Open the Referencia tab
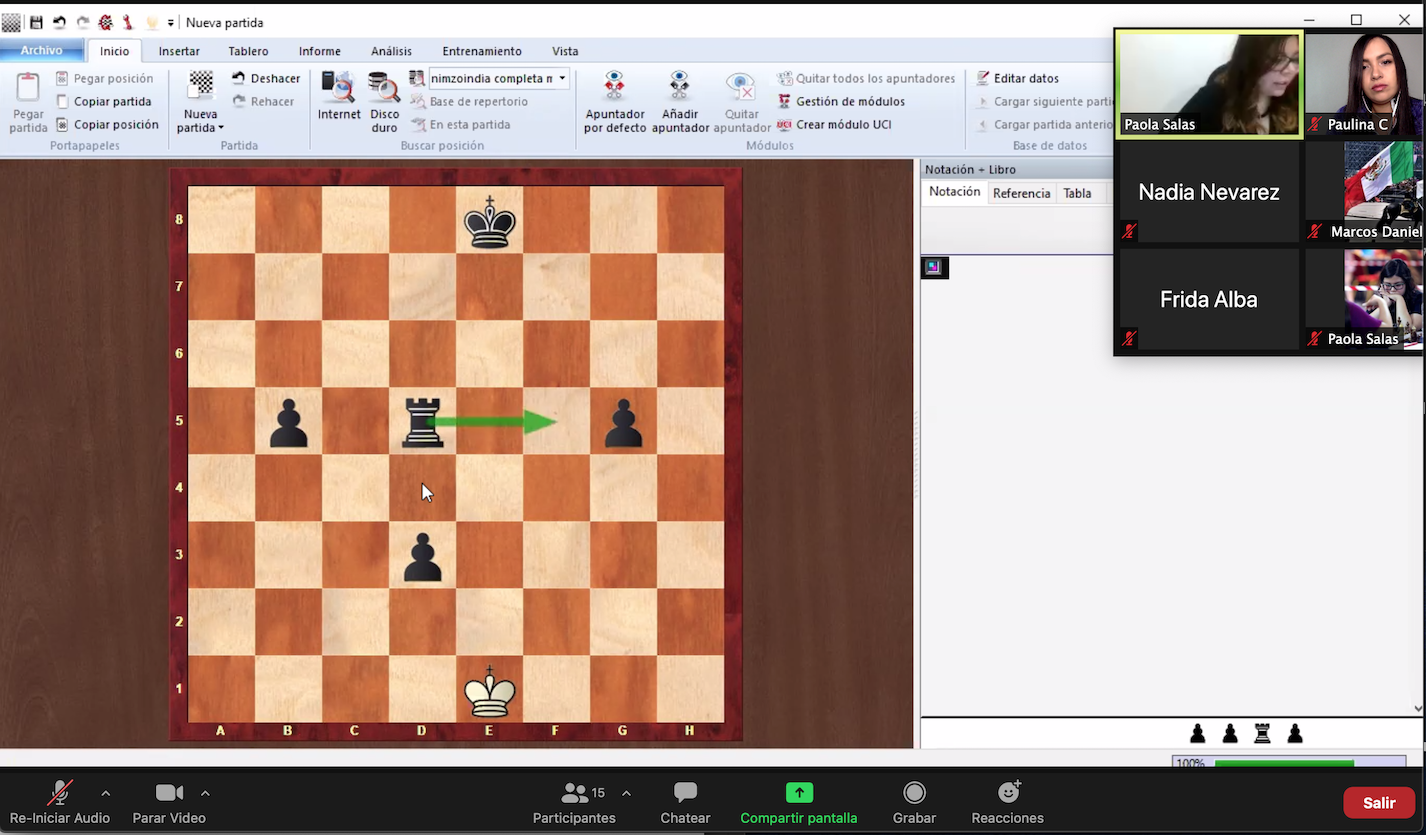 [1021, 193]
